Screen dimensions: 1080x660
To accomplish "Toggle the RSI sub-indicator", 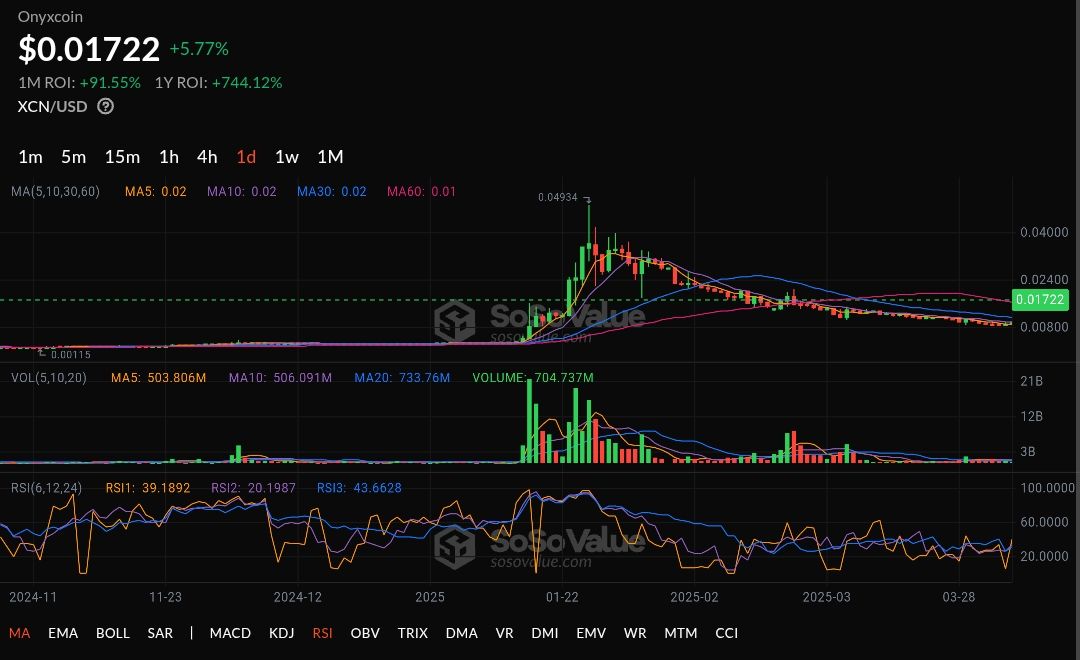I will (322, 632).
